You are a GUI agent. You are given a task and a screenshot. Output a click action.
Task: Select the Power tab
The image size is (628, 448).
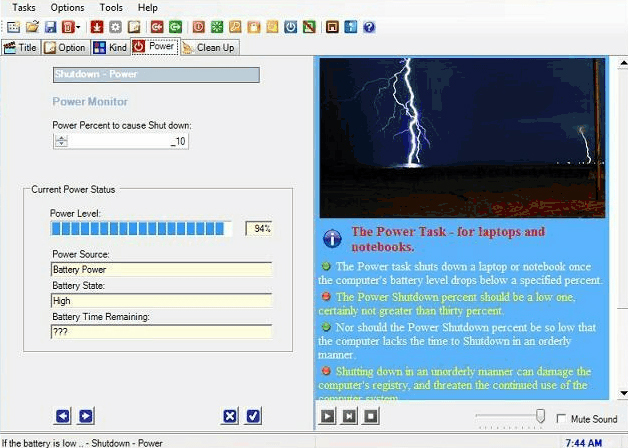coord(155,46)
